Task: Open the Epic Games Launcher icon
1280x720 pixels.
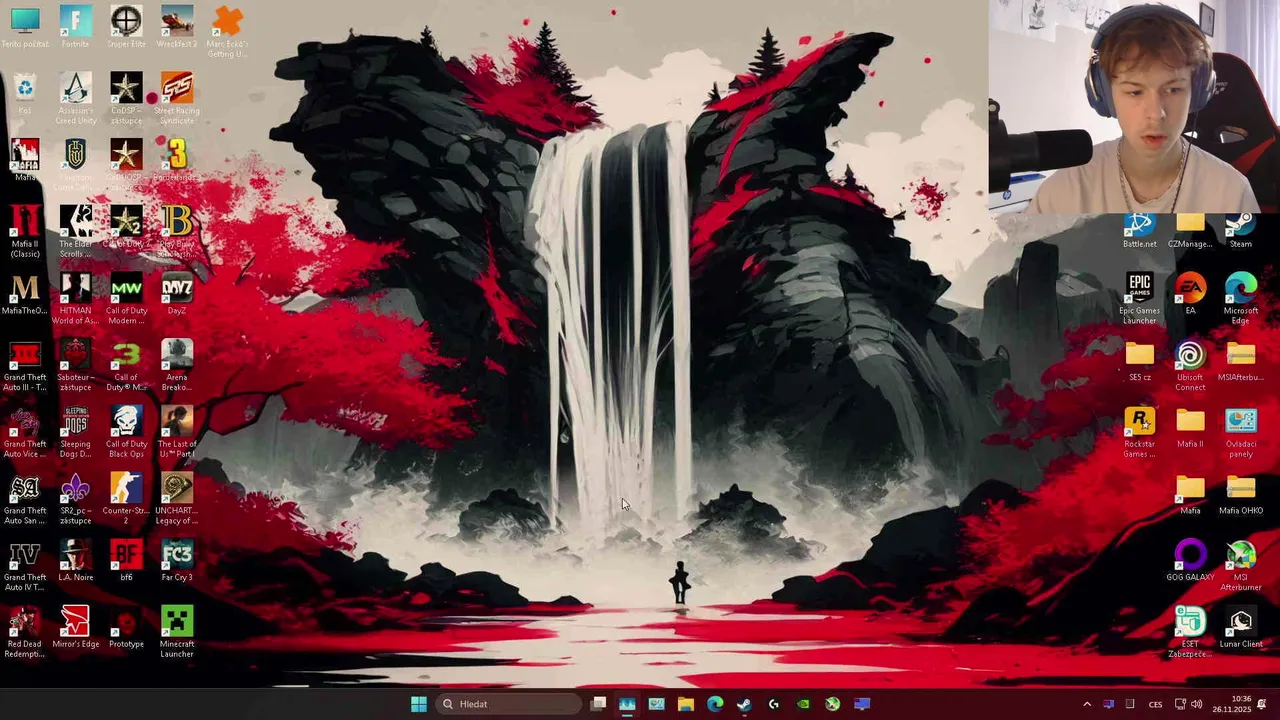Action: click(x=1139, y=299)
